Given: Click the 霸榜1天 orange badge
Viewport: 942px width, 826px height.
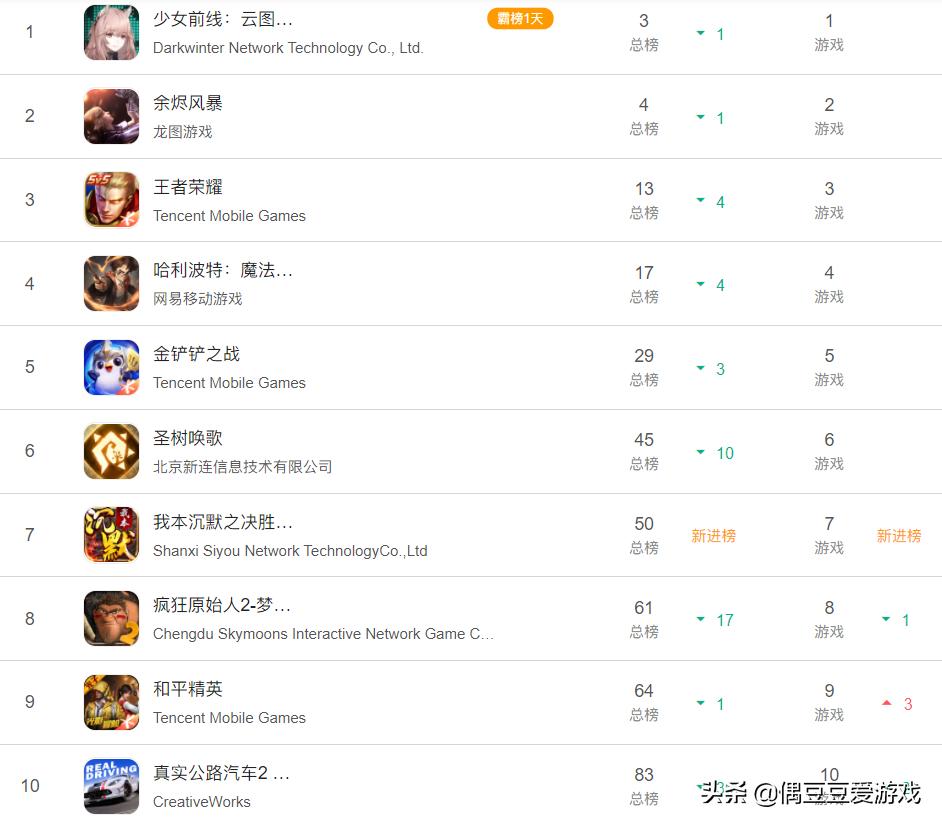Looking at the screenshot, I should 520,19.
